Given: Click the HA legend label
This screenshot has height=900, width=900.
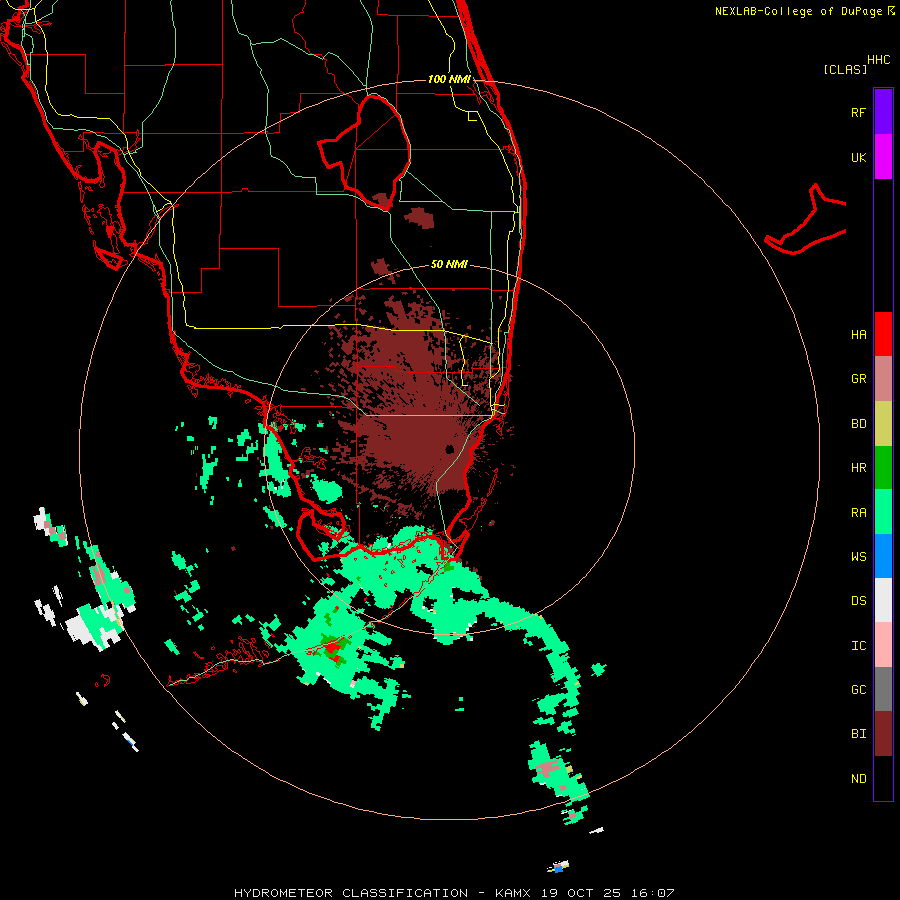Looking at the screenshot, I should coord(858,335).
